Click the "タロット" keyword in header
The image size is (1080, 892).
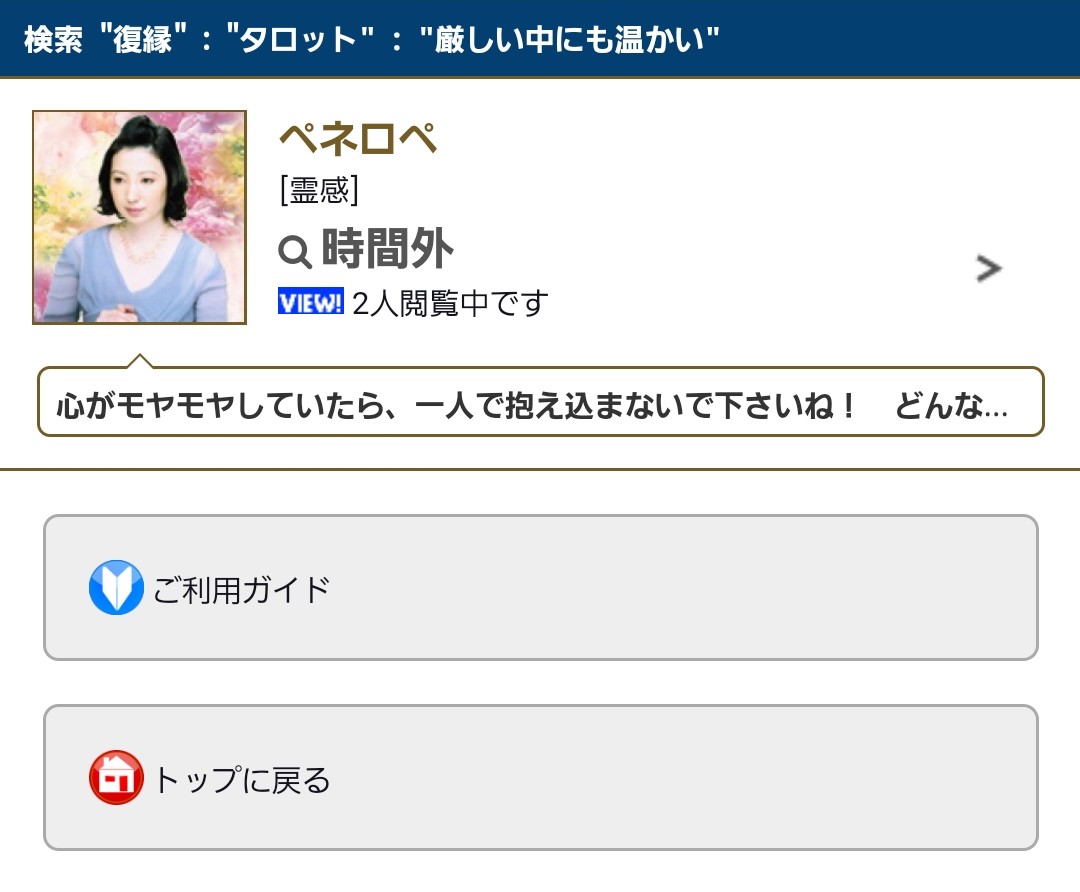(x=300, y=39)
